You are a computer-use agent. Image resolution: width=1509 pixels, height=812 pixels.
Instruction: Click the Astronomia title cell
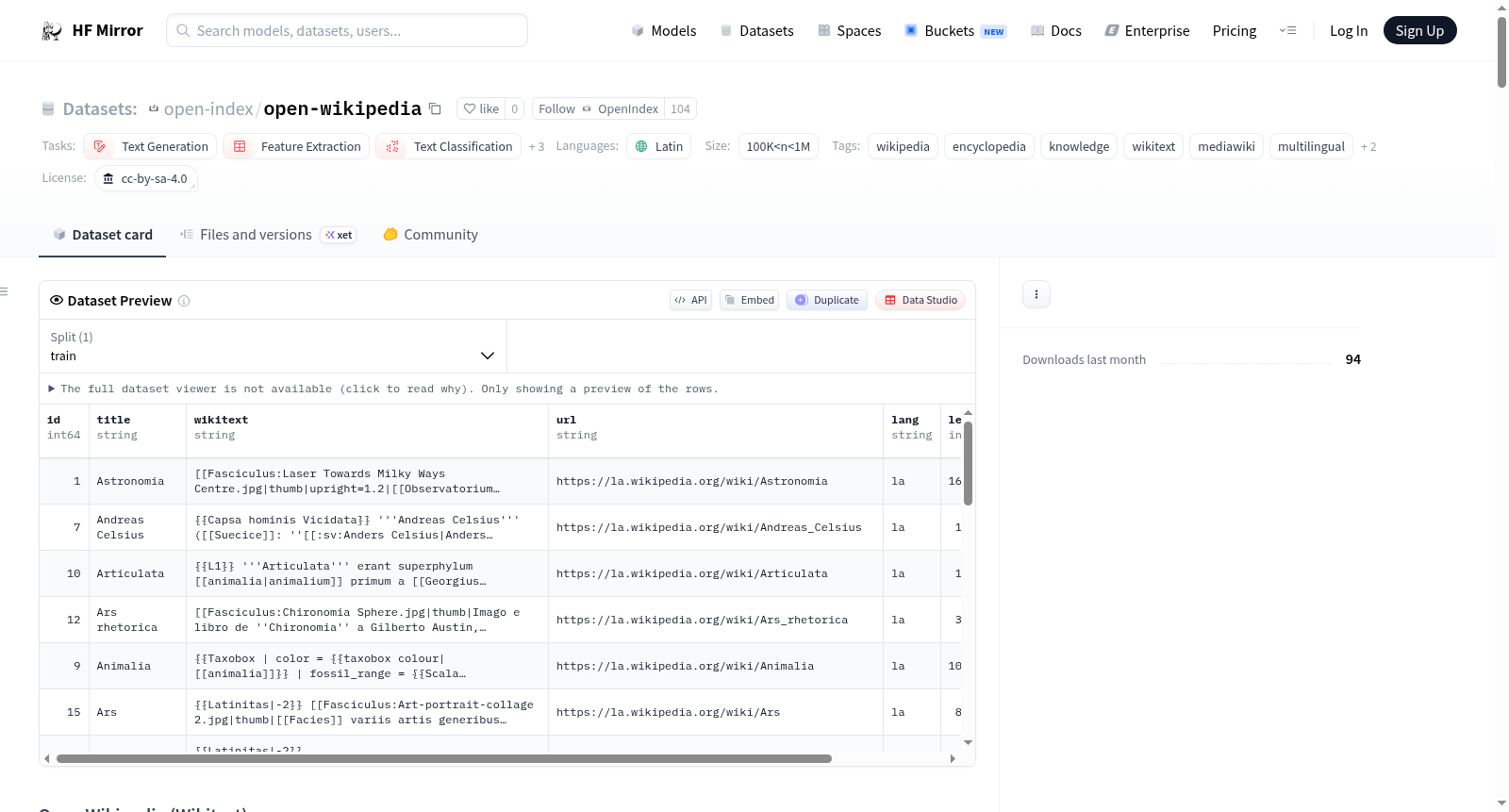click(x=137, y=482)
